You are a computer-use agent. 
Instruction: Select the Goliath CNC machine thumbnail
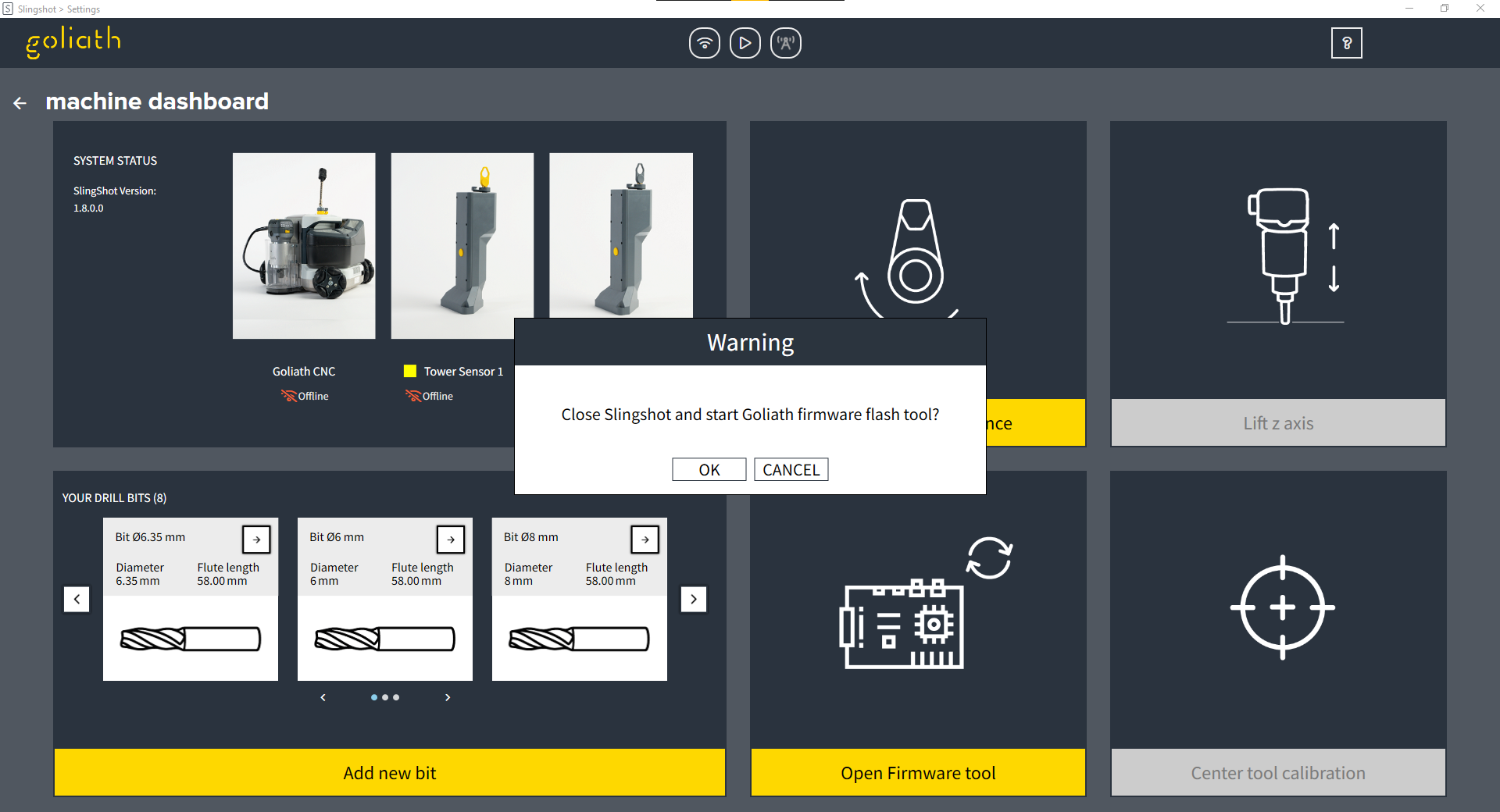(304, 246)
